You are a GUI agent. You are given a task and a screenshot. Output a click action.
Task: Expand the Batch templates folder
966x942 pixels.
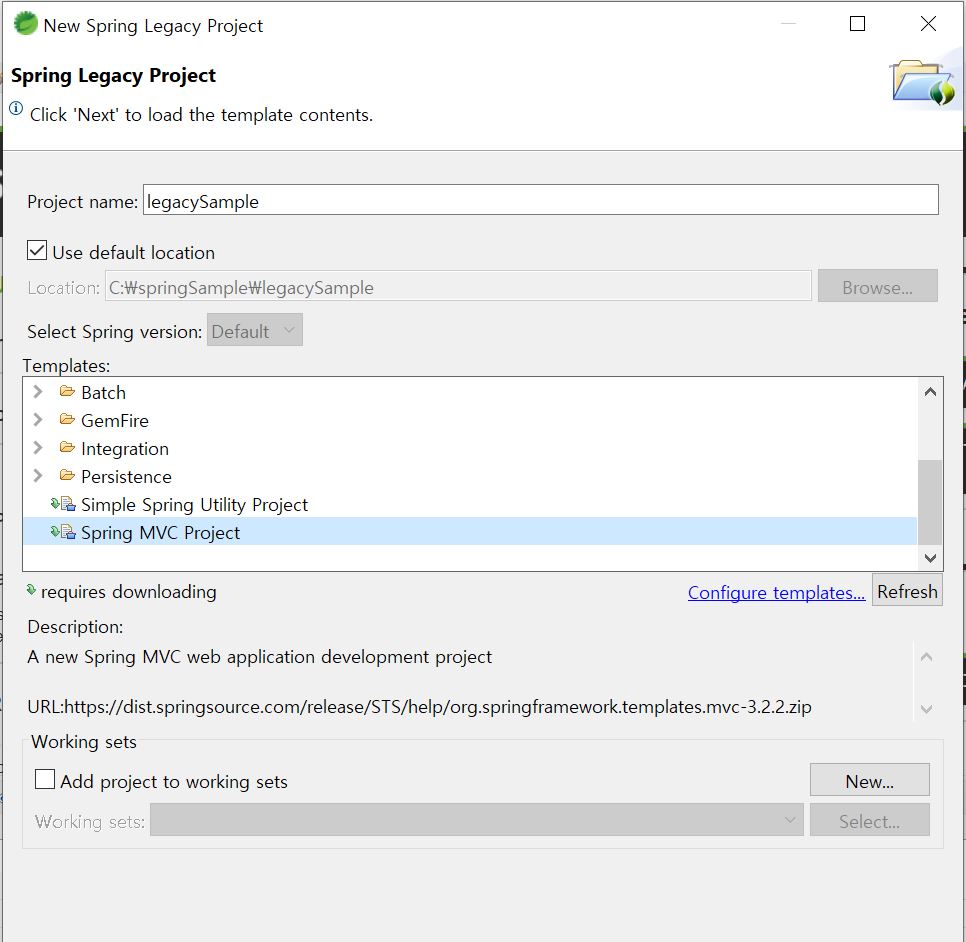coord(38,392)
